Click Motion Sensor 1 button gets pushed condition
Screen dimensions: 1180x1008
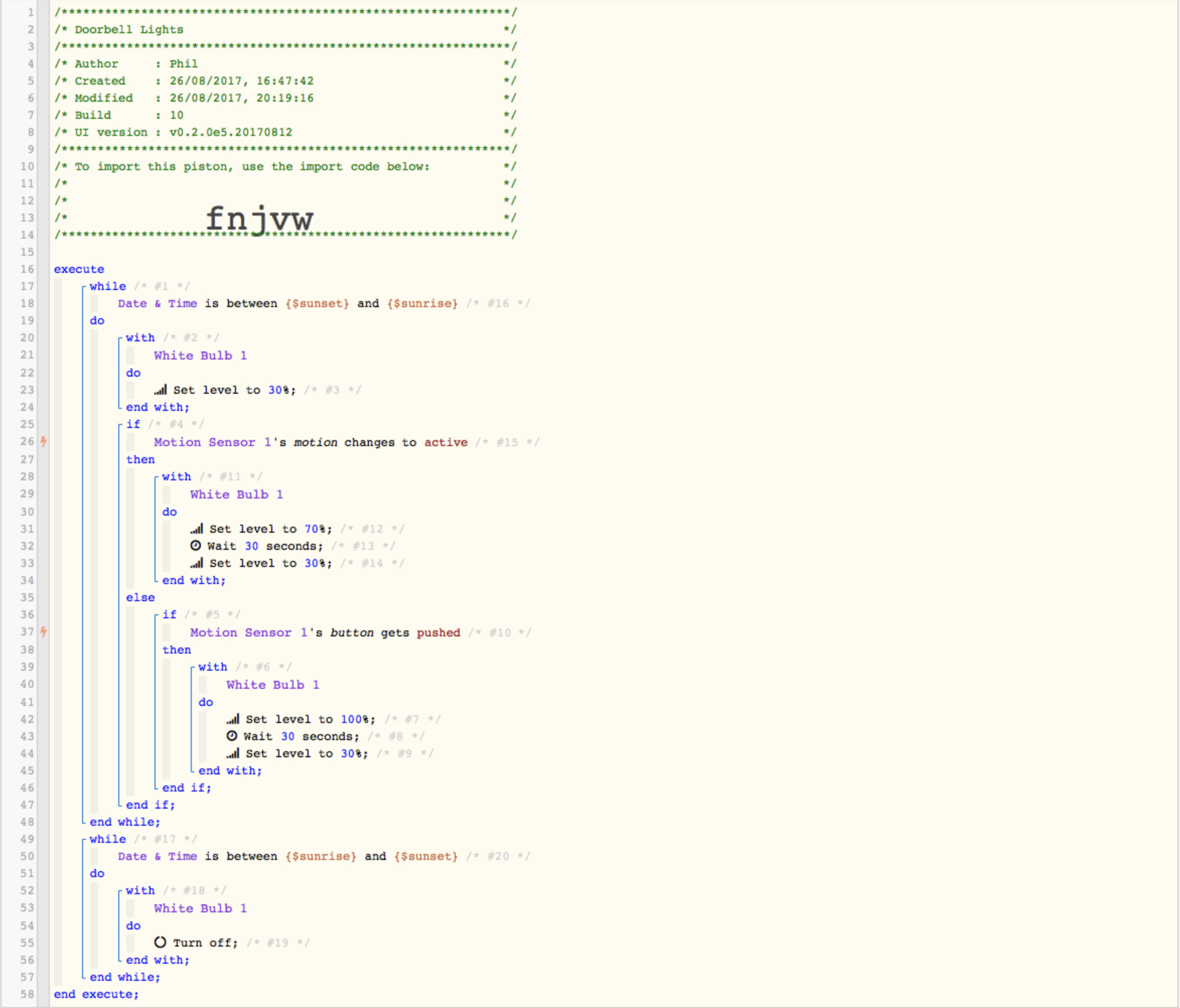point(325,633)
